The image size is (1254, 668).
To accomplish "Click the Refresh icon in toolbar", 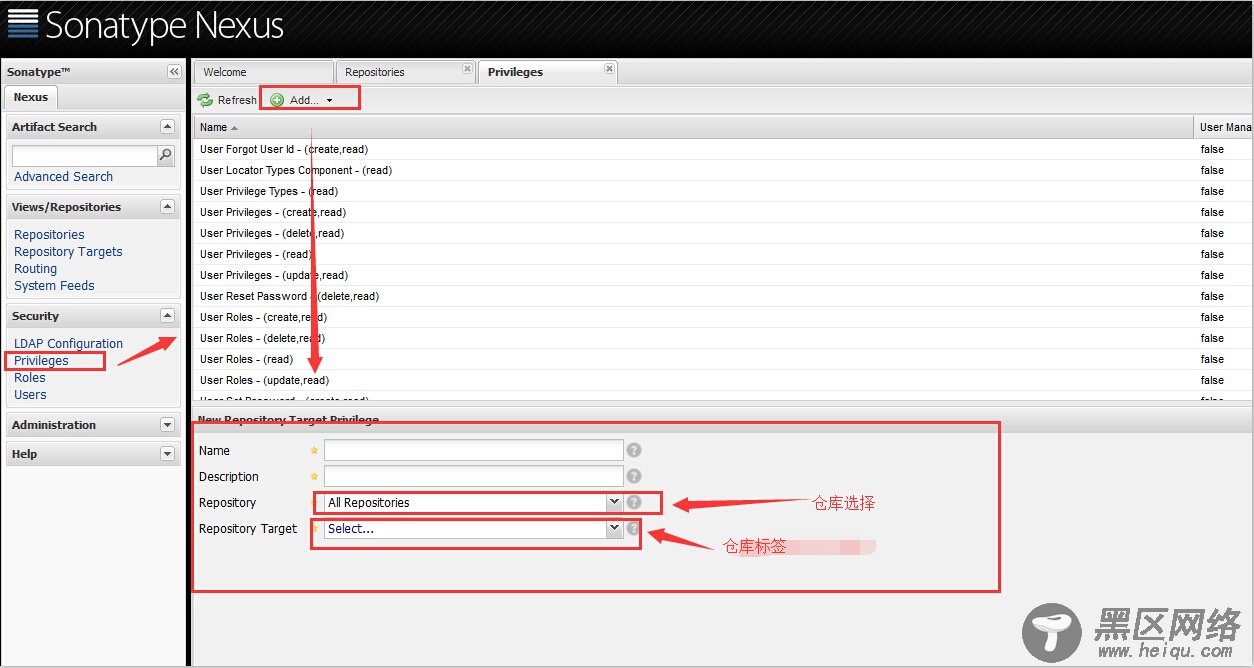I will tap(205, 100).
